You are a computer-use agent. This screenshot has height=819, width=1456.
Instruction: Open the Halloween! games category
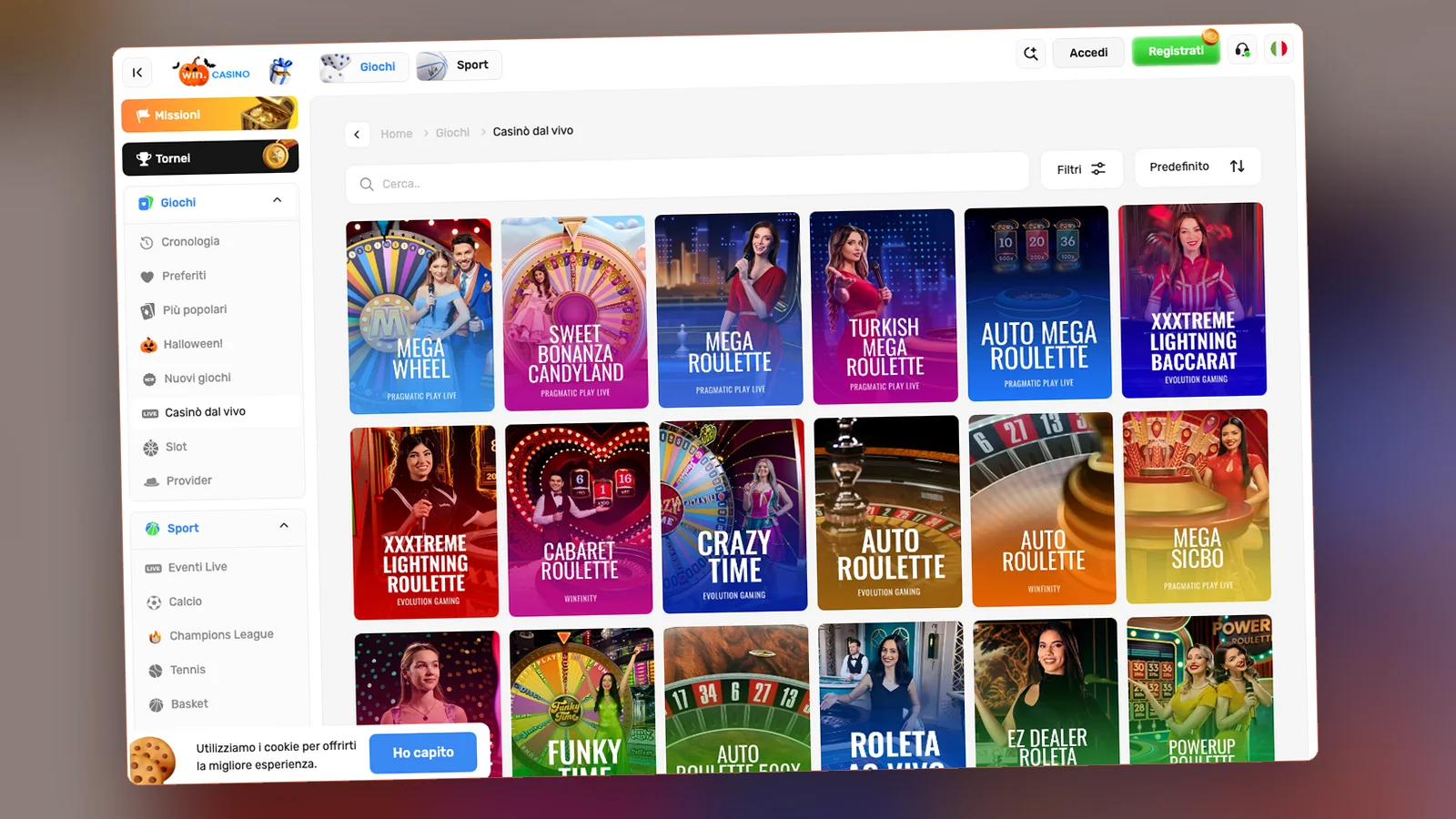coord(181,344)
